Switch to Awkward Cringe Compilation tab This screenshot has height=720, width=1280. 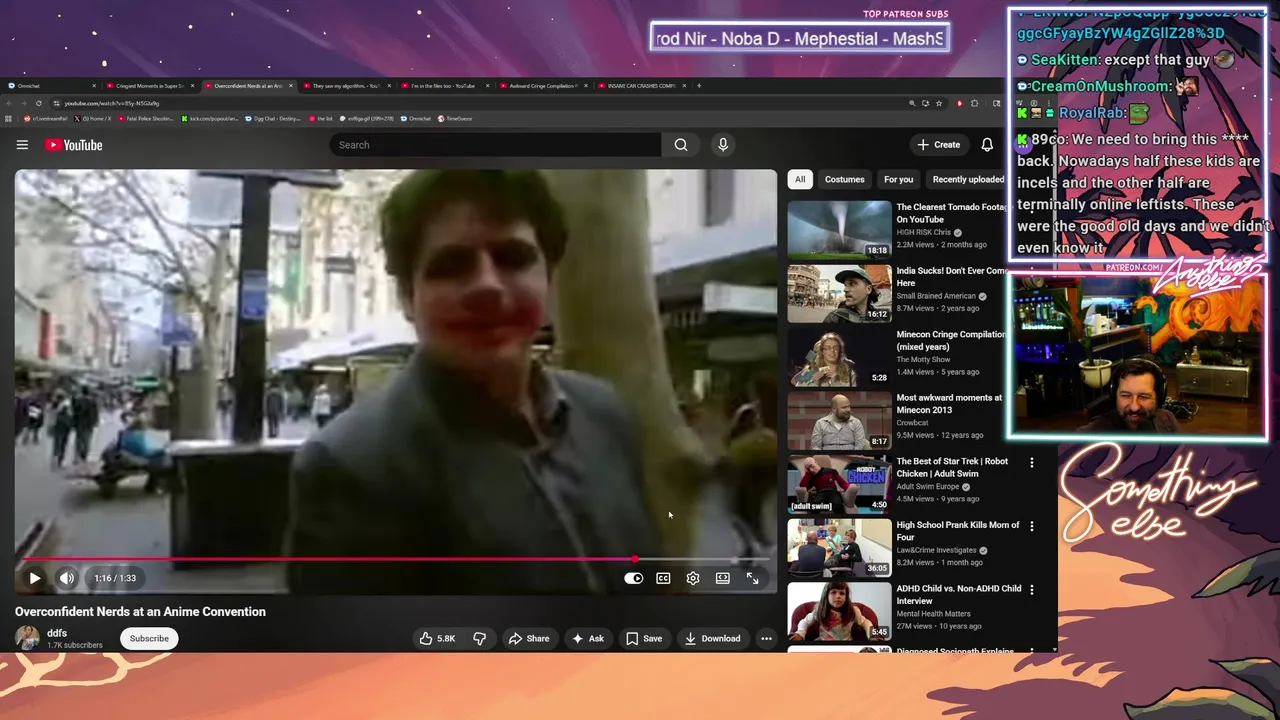pyautogui.click(x=544, y=86)
